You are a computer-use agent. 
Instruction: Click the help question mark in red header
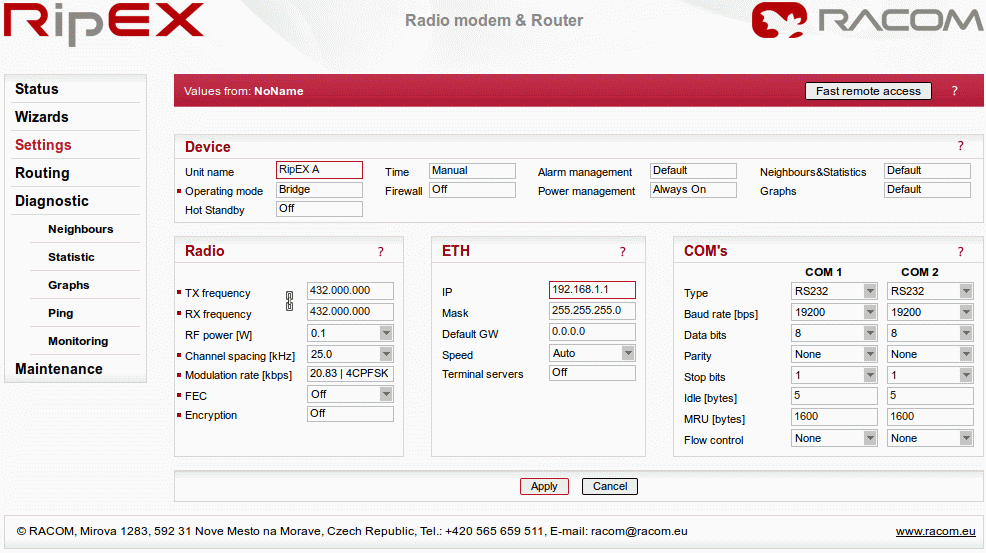pyautogui.click(x=955, y=91)
